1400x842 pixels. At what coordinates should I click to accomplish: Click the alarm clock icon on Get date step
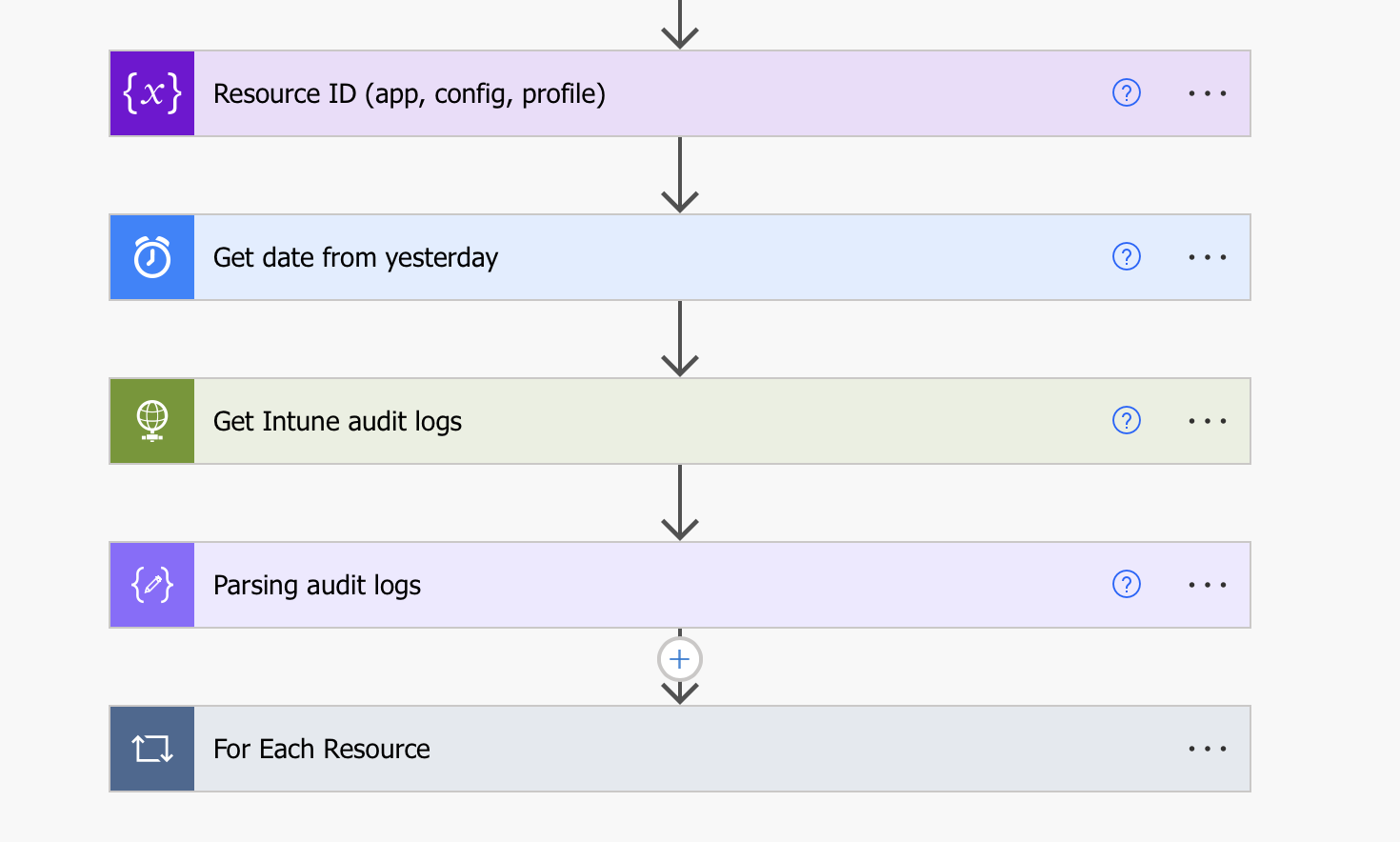(x=152, y=257)
